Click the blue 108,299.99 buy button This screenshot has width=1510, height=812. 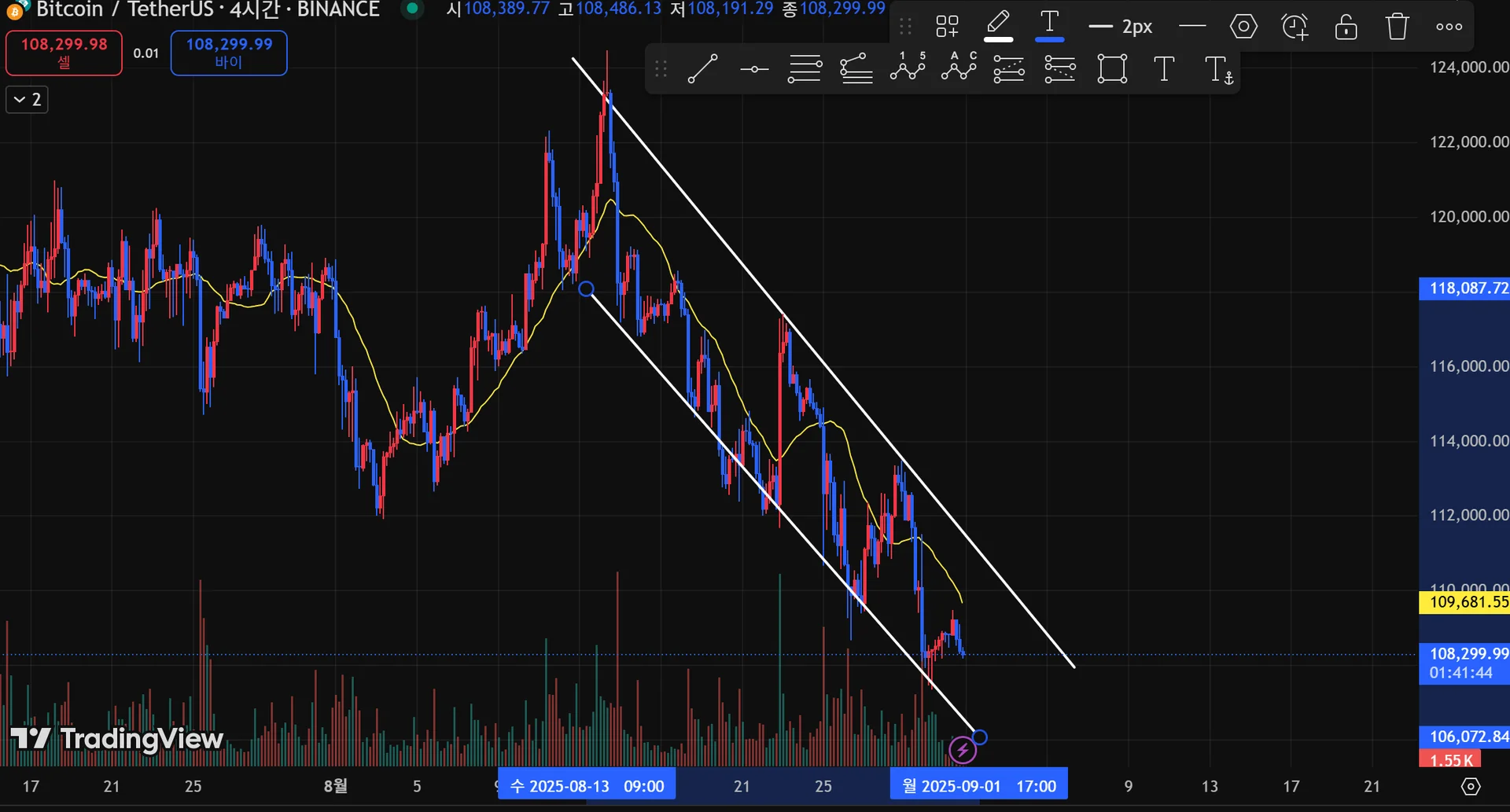[x=229, y=53]
